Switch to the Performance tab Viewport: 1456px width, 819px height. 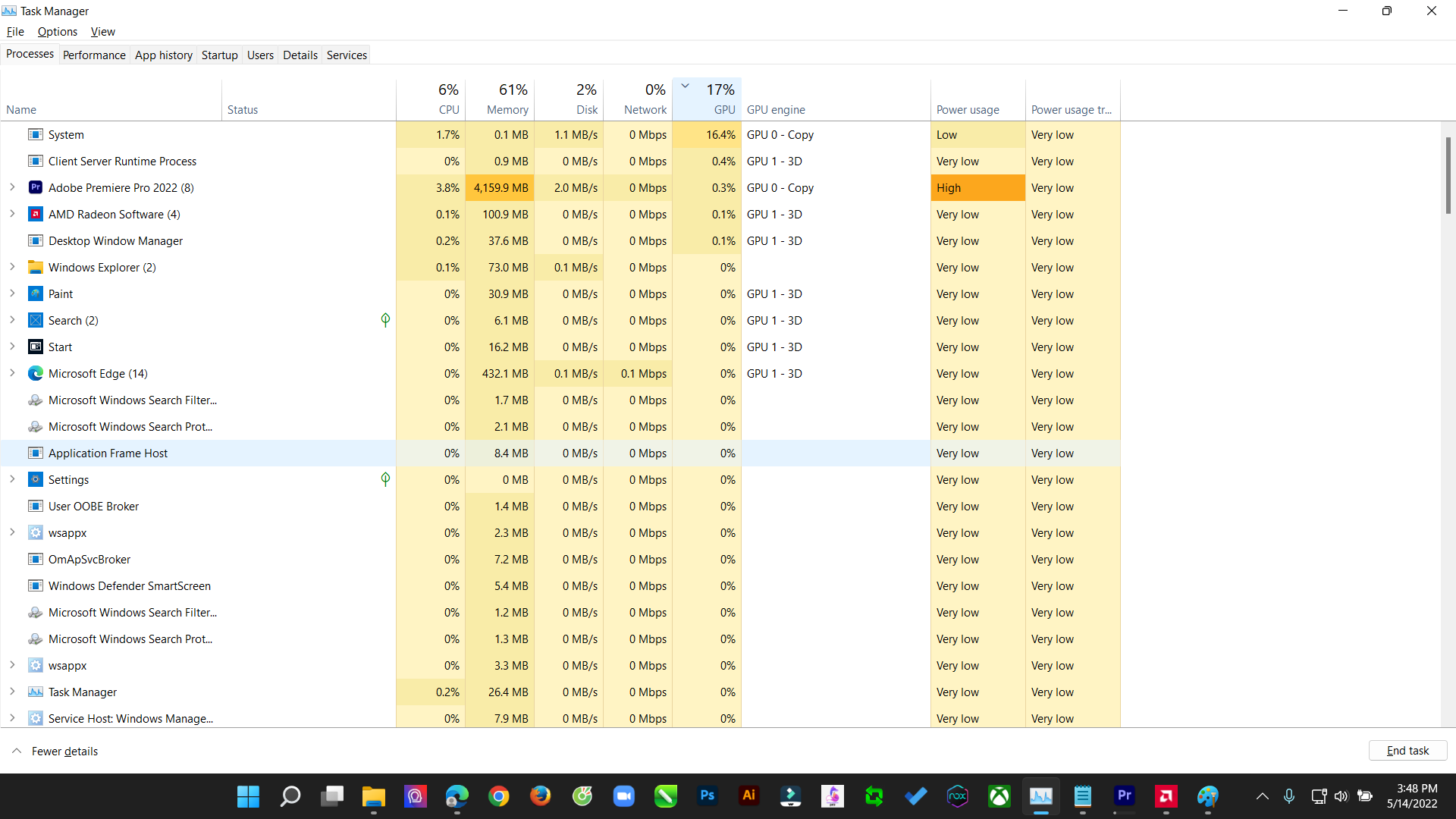[x=94, y=55]
